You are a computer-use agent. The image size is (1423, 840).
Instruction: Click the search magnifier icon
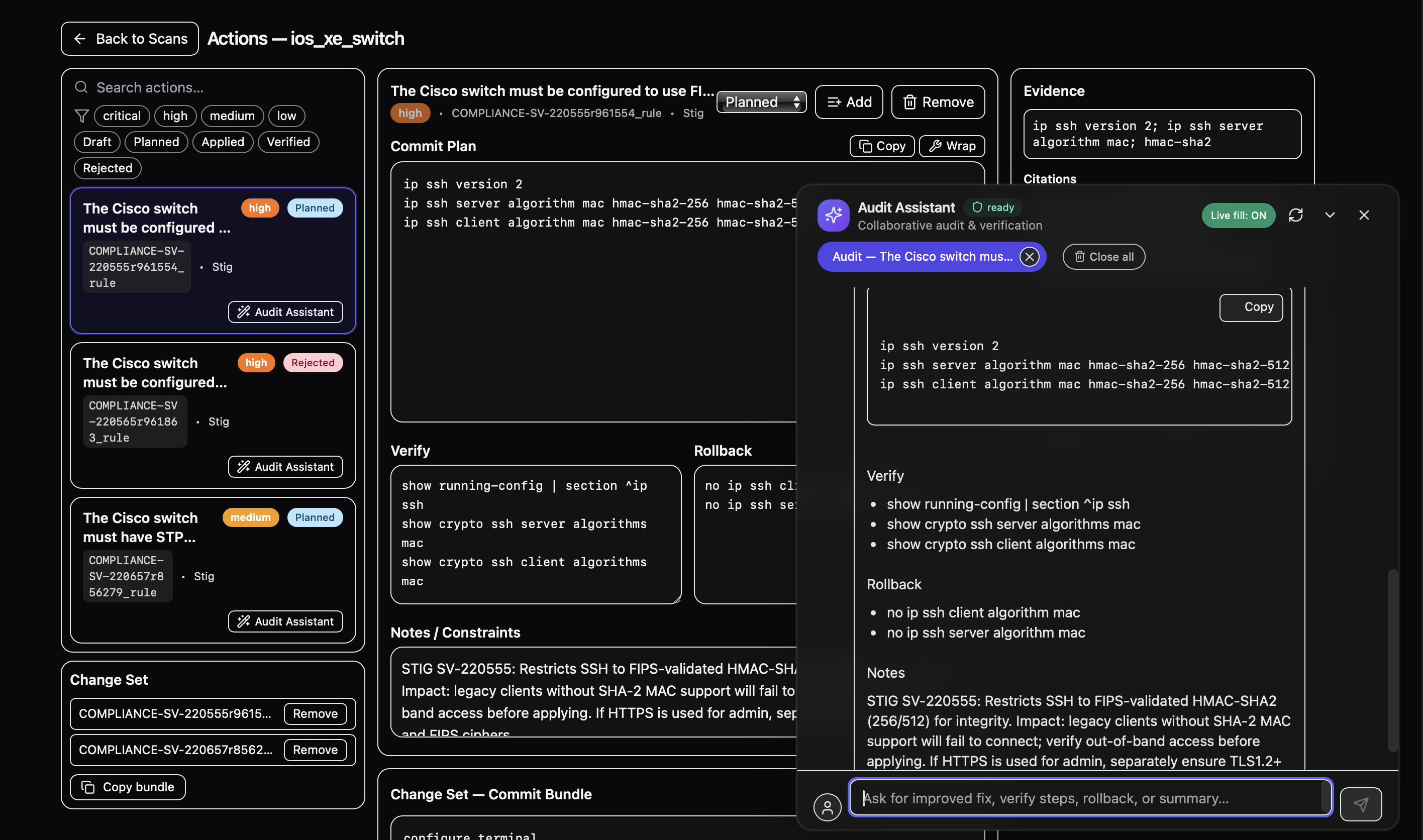pos(81,87)
